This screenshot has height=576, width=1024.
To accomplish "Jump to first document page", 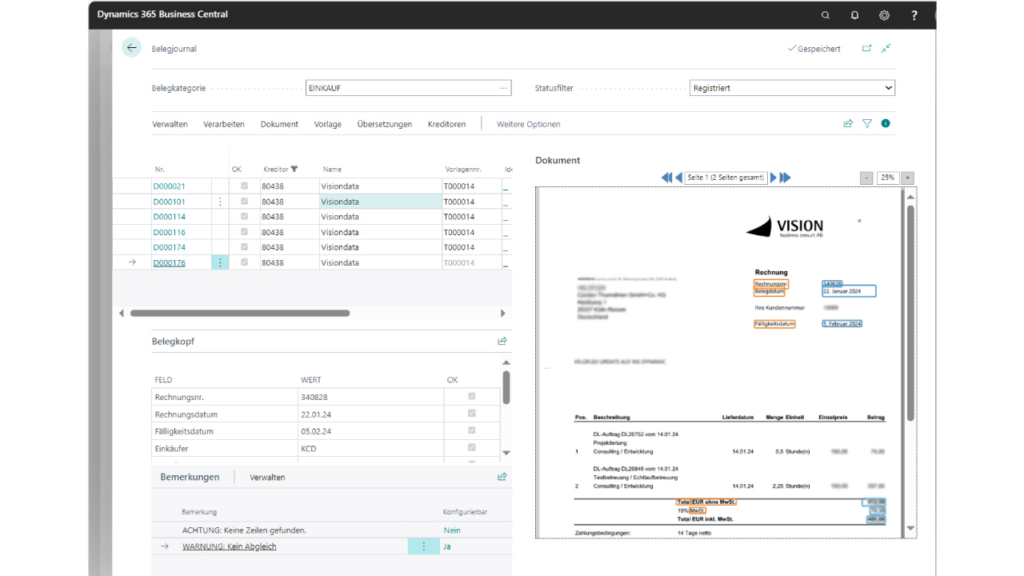I will pyautogui.click(x=665, y=178).
